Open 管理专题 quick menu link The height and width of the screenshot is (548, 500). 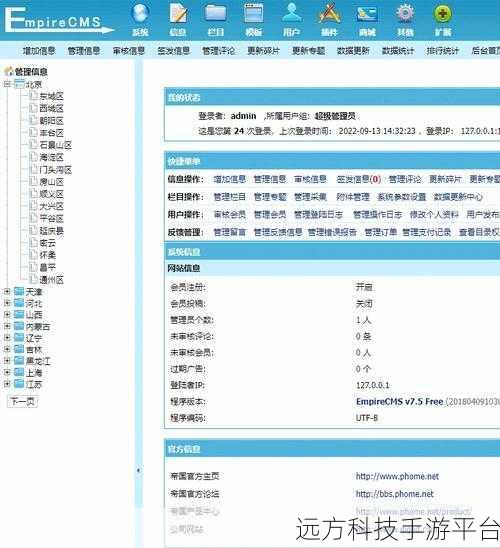click(x=270, y=197)
